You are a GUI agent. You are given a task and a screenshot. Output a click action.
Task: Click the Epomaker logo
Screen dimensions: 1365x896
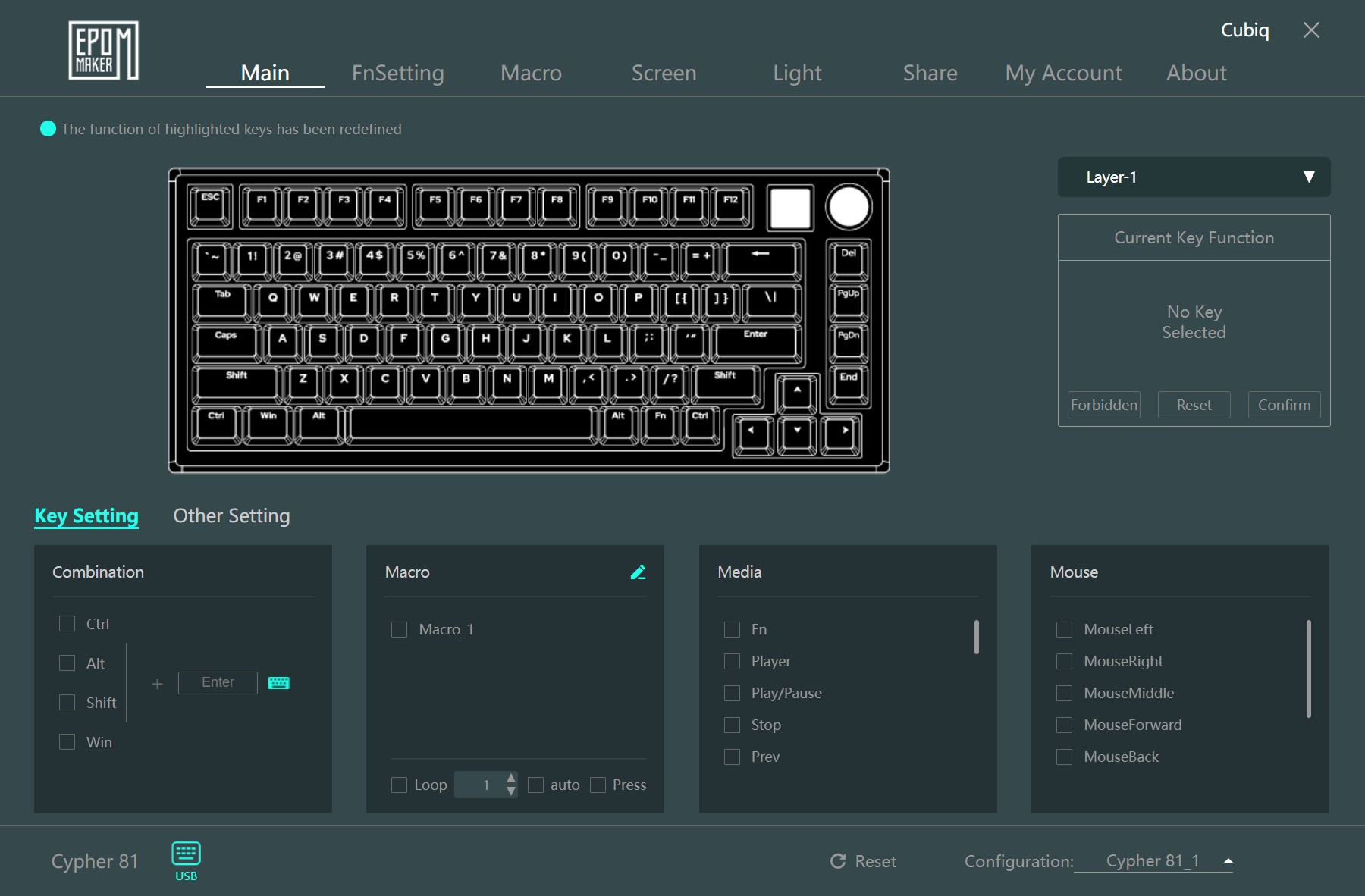(103, 50)
